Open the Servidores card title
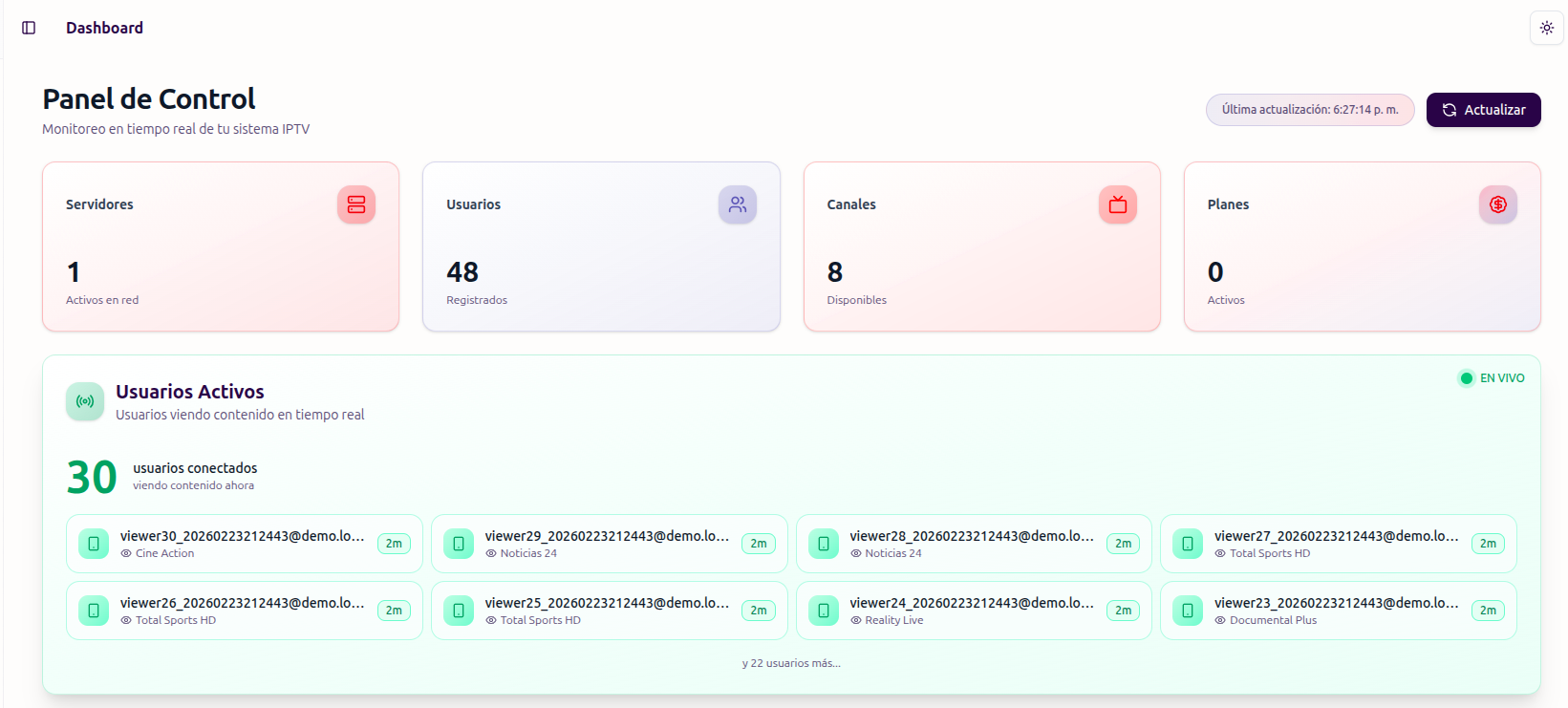1568x708 pixels. (99, 204)
